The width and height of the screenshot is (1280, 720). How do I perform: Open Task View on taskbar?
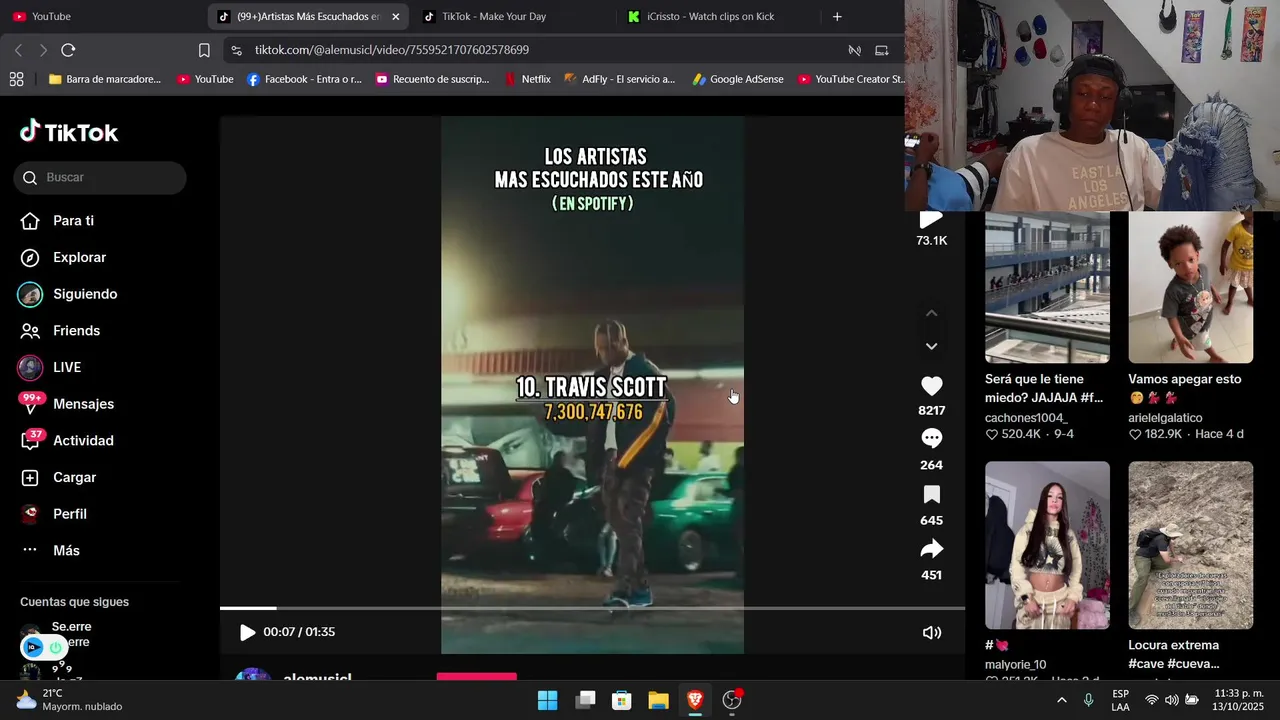pos(585,700)
